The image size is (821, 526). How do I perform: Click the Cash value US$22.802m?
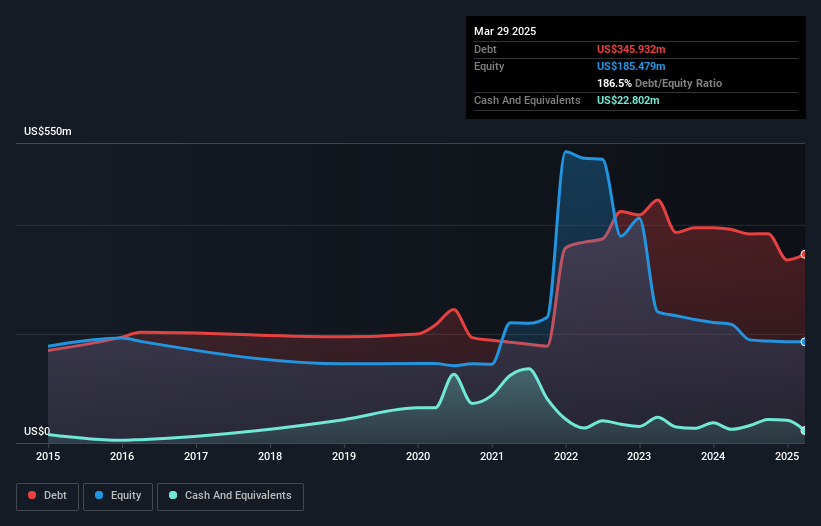pyautogui.click(x=628, y=100)
